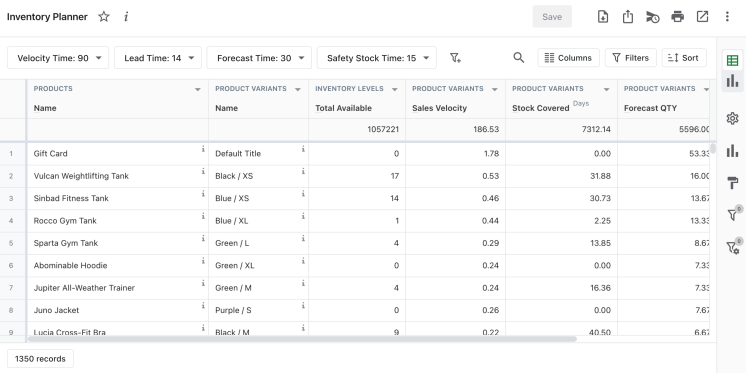Show info for Vulcan Weightlifting Tank
Image resolution: width=746 pixels, height=373 pixels.
203,172
